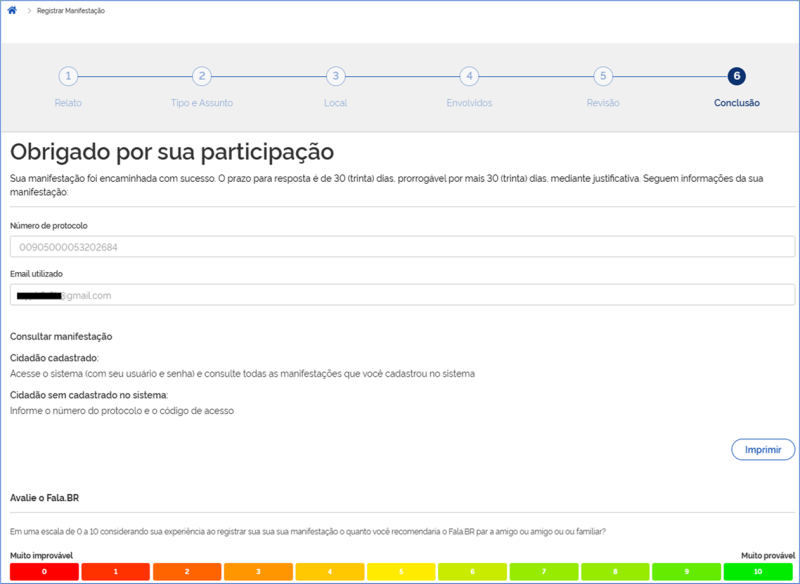Select step 3 Local circle
This screenshot has height=584, width=800.
tap(337, 76)
